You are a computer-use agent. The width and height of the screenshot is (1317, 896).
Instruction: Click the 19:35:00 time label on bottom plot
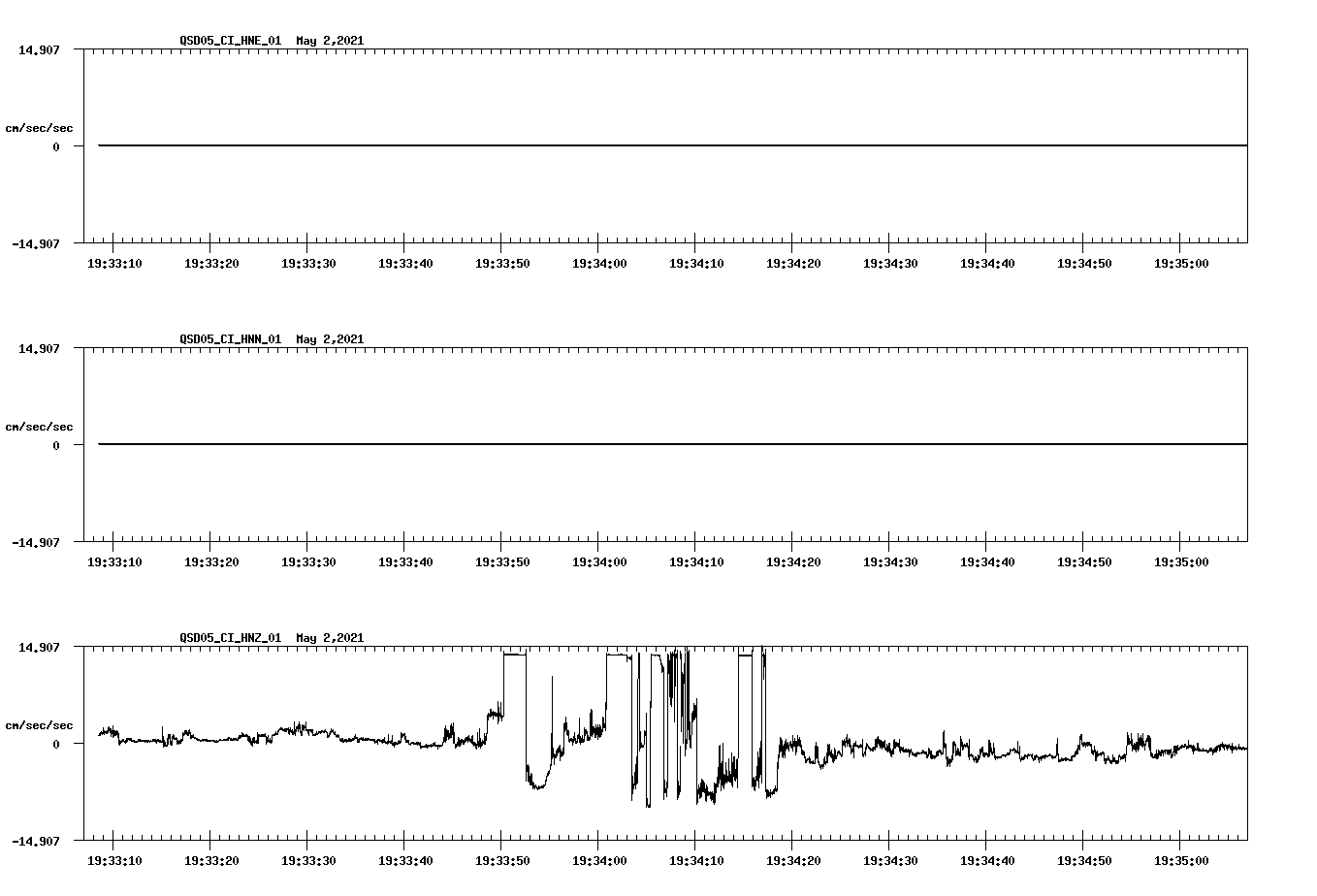point(1181,861)
